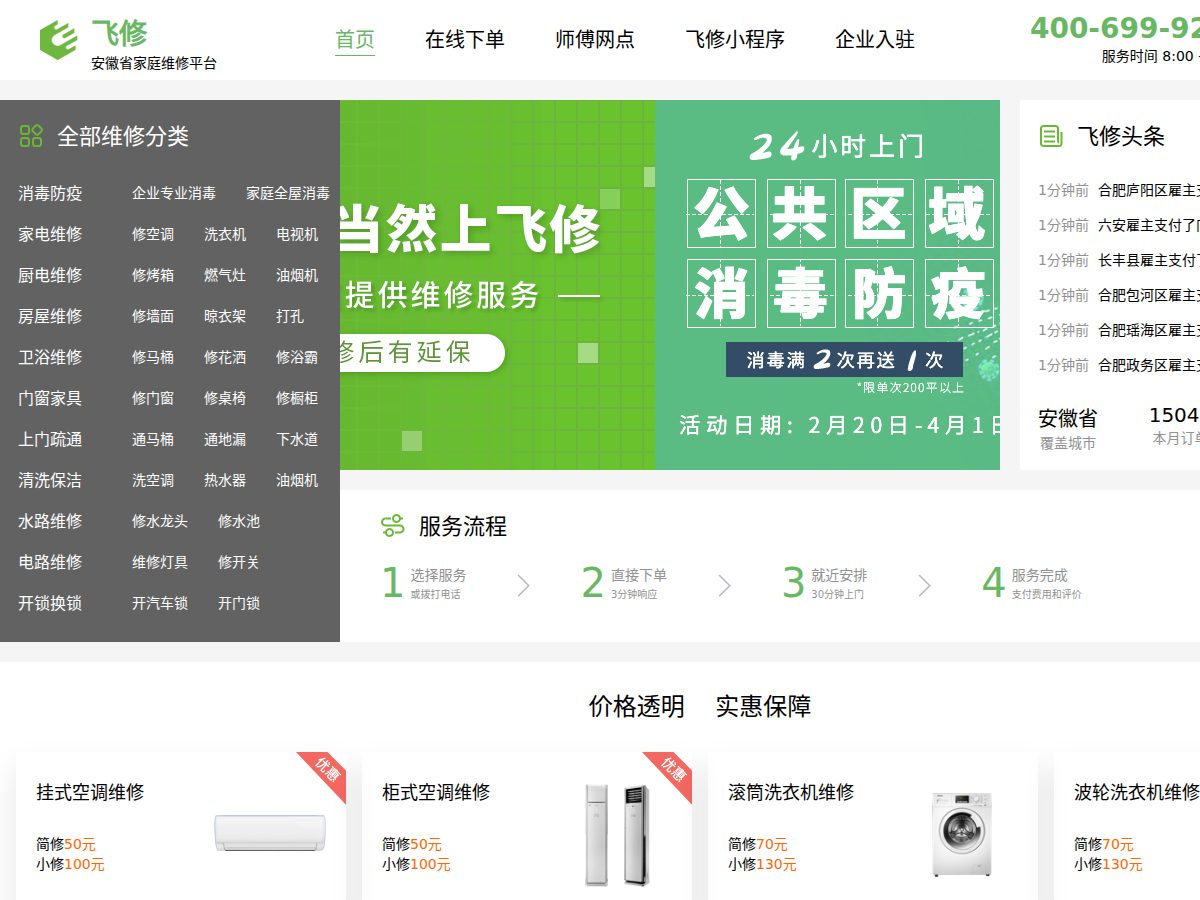1200x900 pixels.
Task: Click the 六安雇主 headline entry
Action: (x=1149, y=225)
